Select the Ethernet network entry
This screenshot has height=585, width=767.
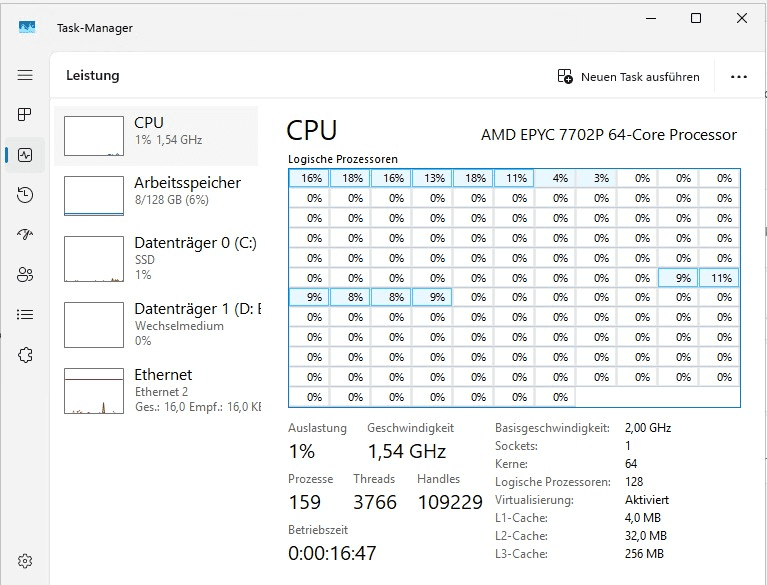point(157,390)
